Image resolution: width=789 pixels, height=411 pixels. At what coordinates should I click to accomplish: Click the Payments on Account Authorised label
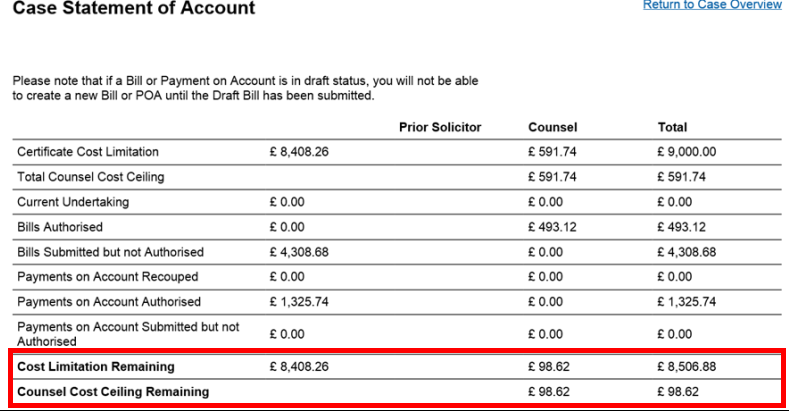(x=109, y=302)
